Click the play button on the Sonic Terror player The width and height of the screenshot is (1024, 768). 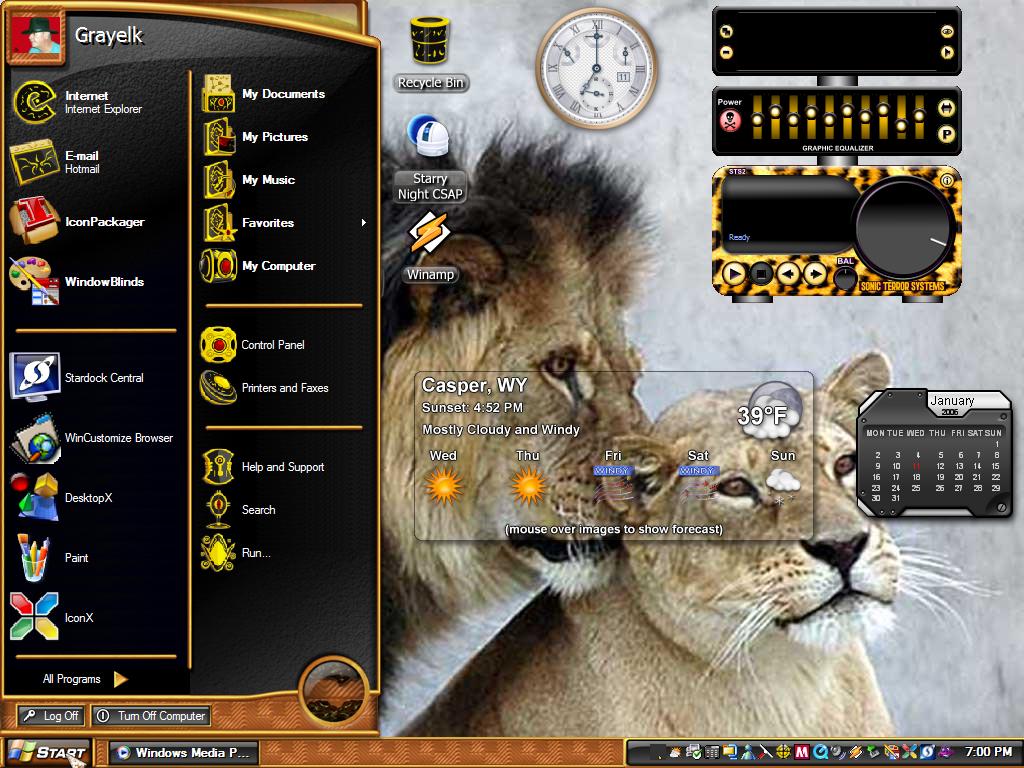[733, 274]
